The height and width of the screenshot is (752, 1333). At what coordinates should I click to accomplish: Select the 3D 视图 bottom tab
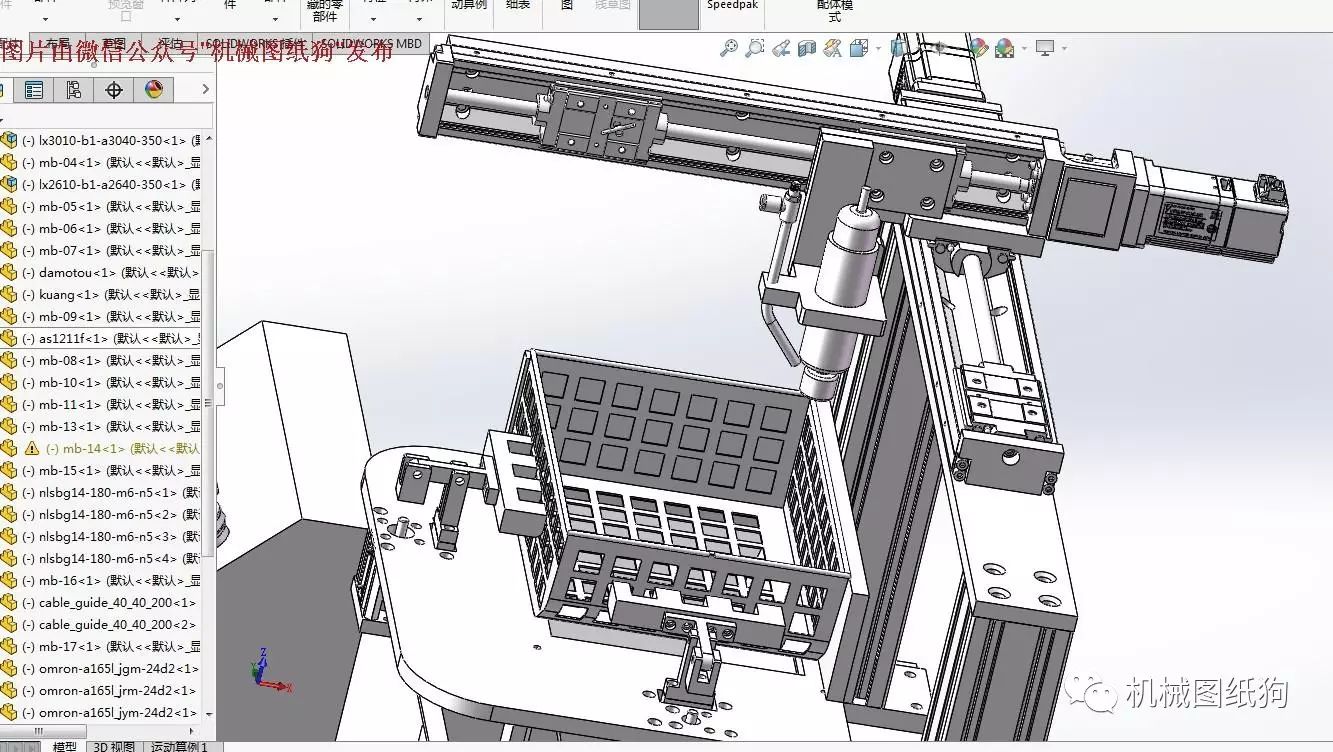coord(114,746)
